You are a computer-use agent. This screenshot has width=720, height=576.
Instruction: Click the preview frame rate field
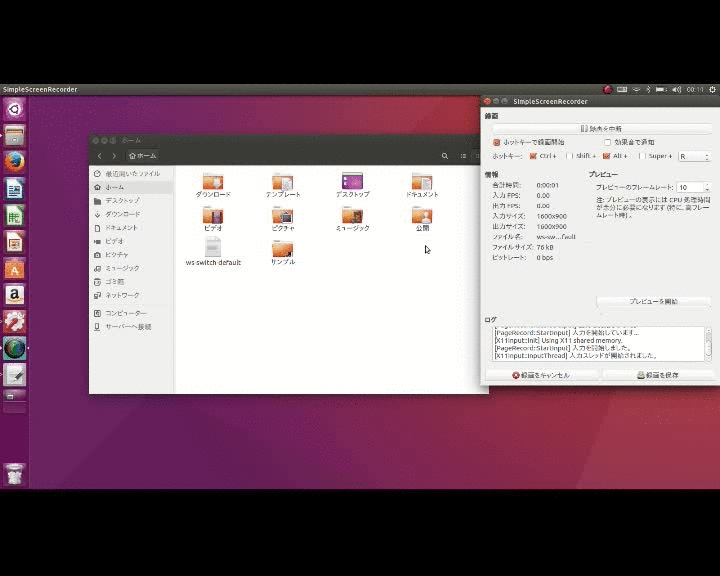[x=690, y=187]
